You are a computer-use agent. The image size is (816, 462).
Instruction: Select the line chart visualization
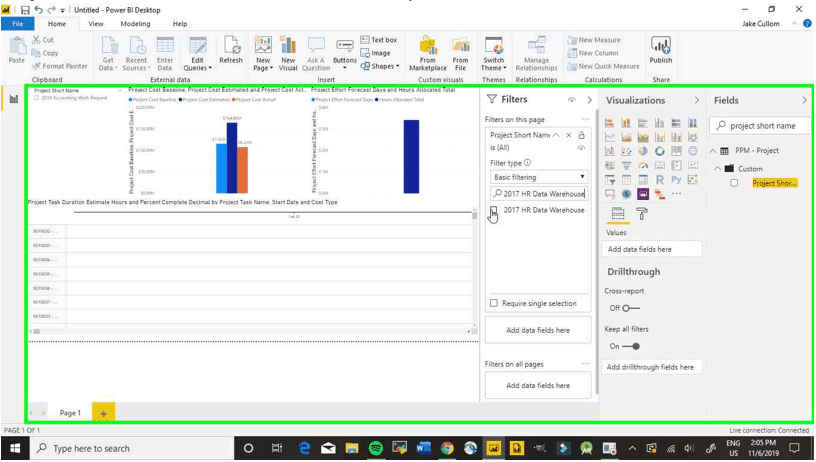609,137
